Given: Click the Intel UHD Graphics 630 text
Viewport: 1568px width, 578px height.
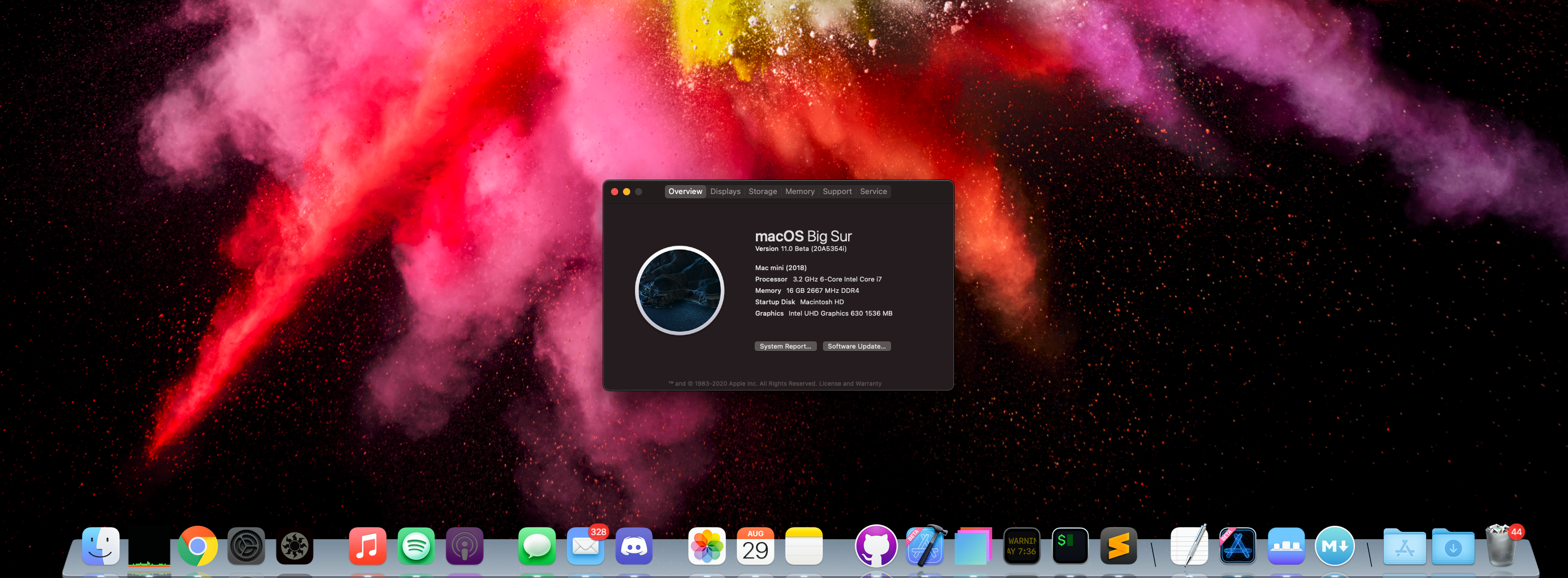Looking at the screenshot, I should pyautogui.click(x=841, y=314).
